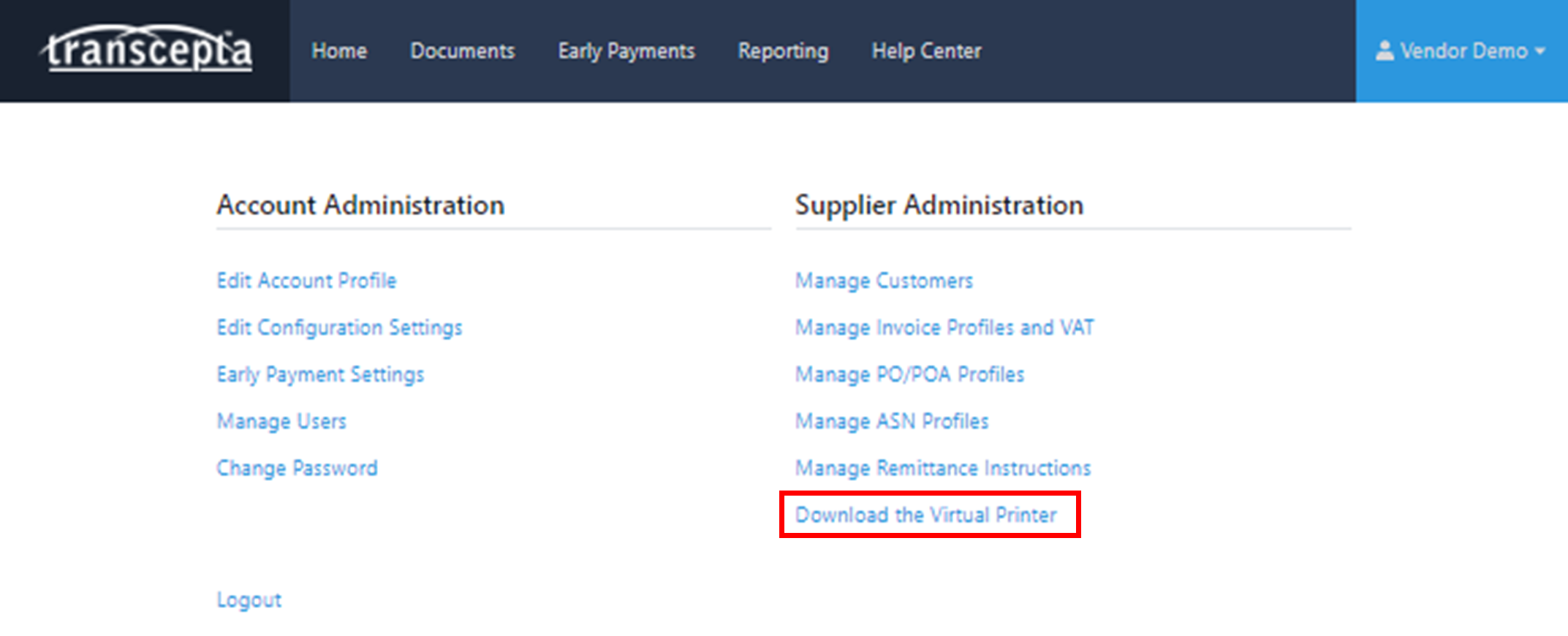This screenshot has width=1568, height=636.
Task: Click the Vendor Demo user icon
Action: click(x=1384, y=50)
